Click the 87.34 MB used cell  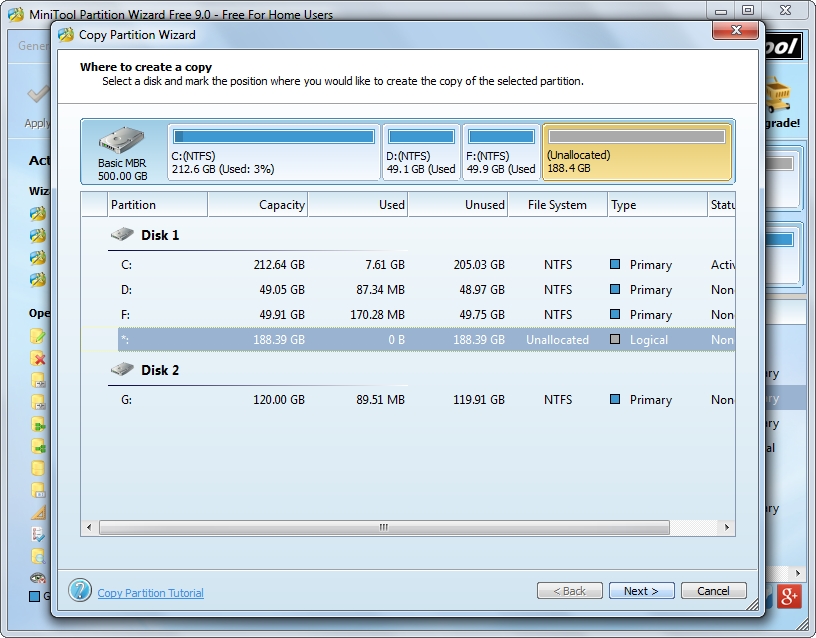380,290
